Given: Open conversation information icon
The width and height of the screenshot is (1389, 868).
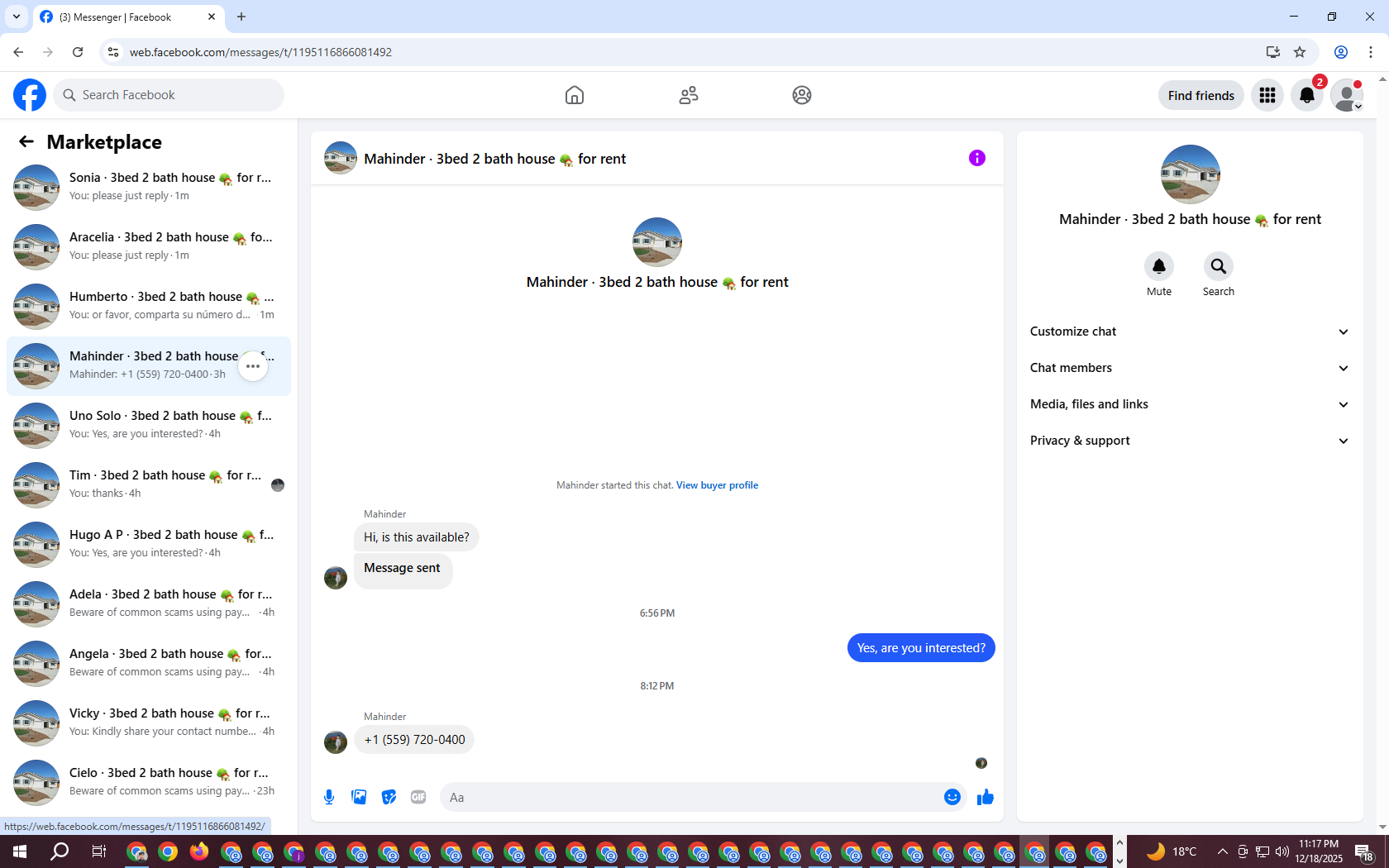Looking at the screenshot, I should (977, 158).
